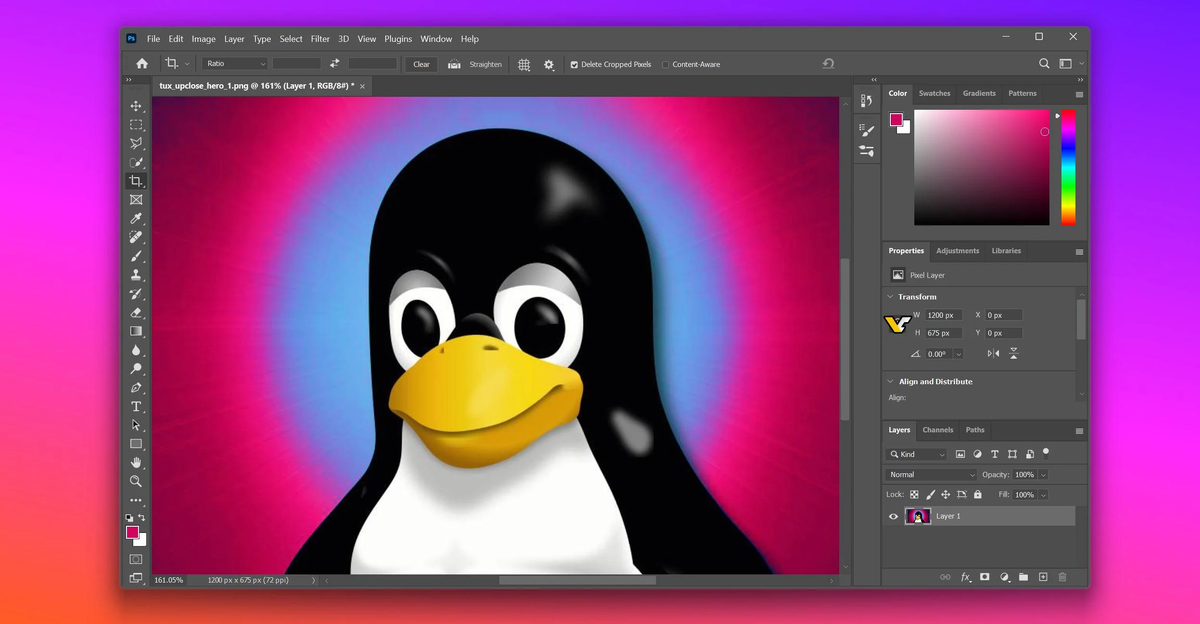Switch to the Channels tab
Screen dimensions: 1200x624
[x=937, y=430]
